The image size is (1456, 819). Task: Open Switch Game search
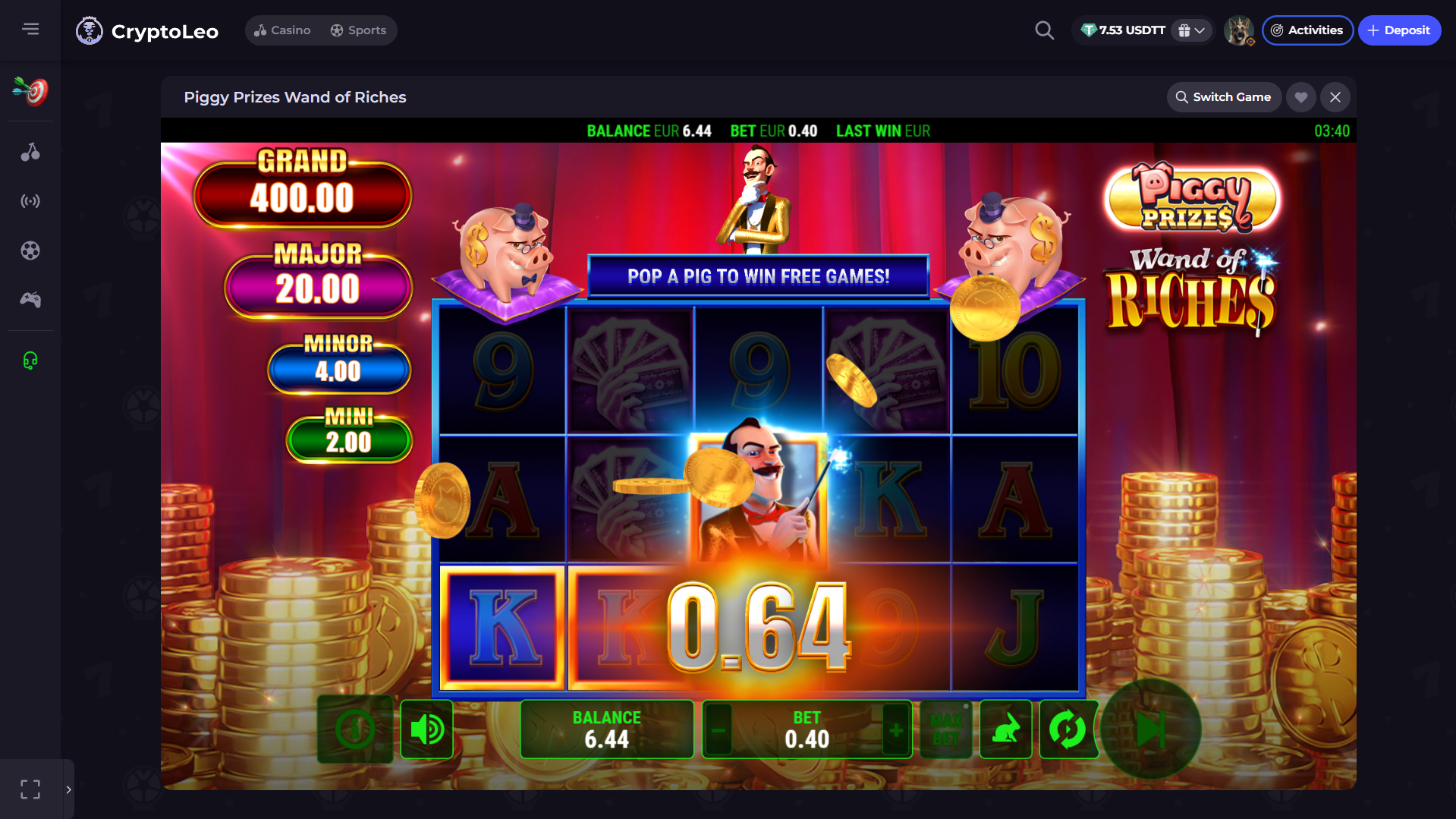(x=1223, y=97)
